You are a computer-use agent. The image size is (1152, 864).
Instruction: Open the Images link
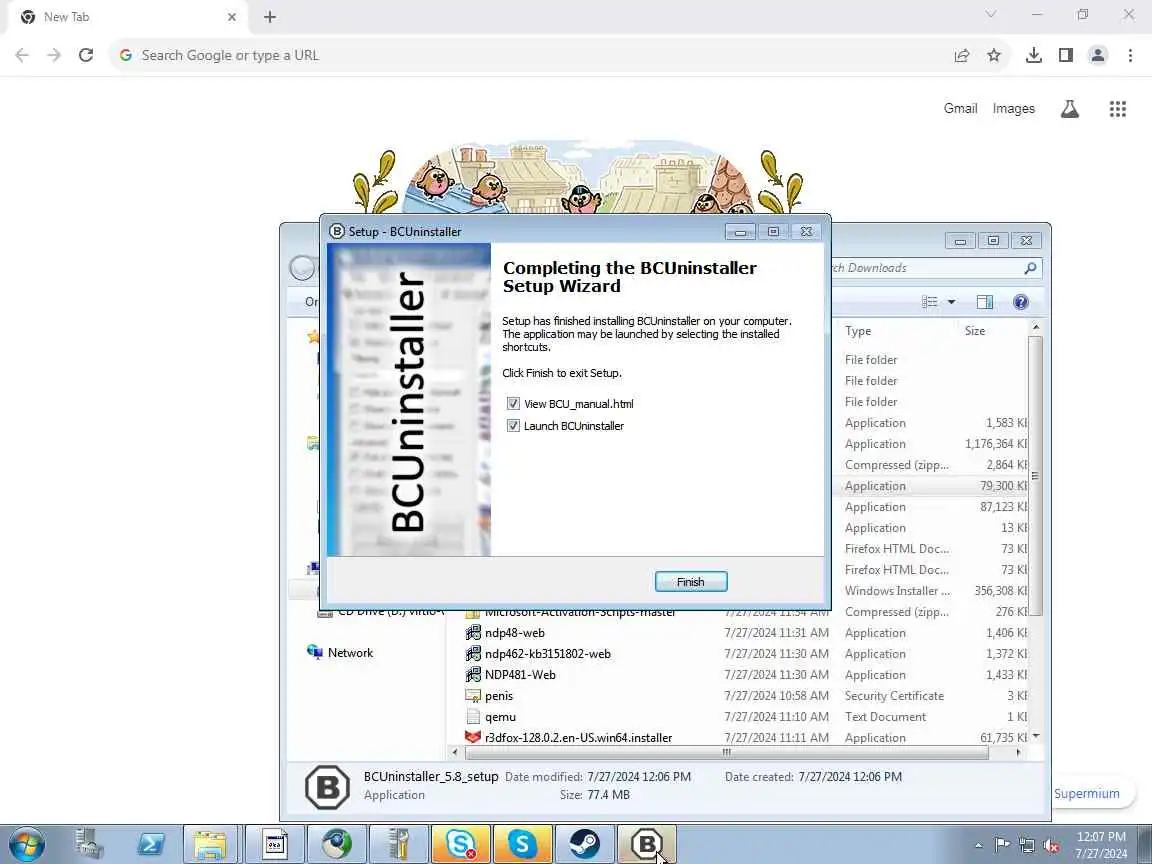point(1013,109)
